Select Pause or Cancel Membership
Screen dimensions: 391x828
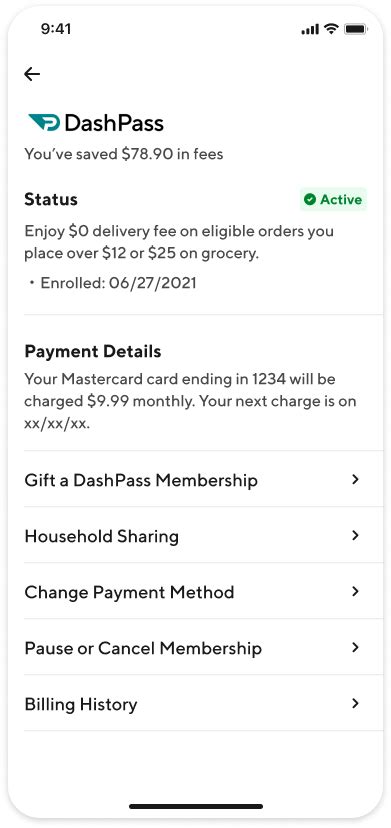tap(203, 647)
